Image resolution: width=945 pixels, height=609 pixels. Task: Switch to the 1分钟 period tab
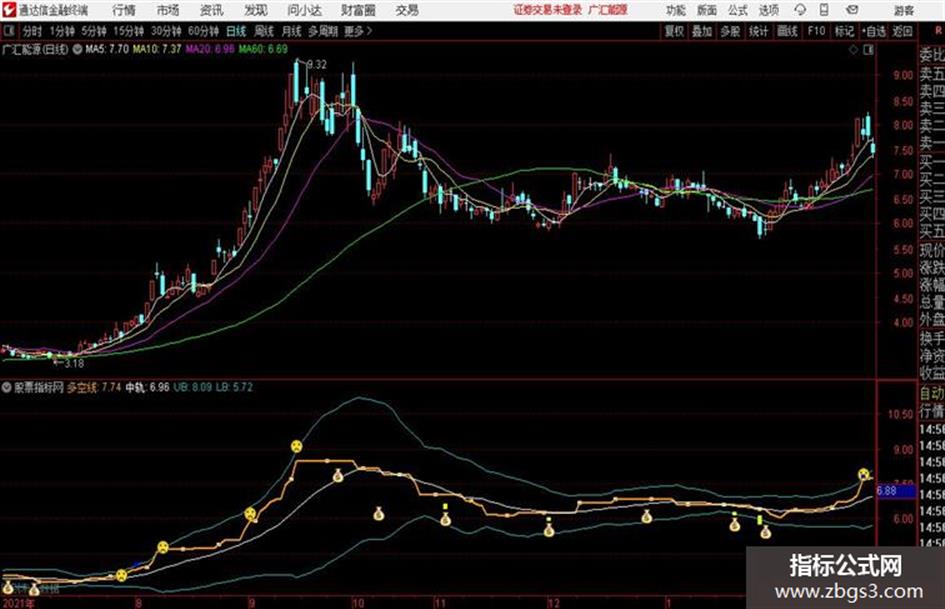[61, 31]
